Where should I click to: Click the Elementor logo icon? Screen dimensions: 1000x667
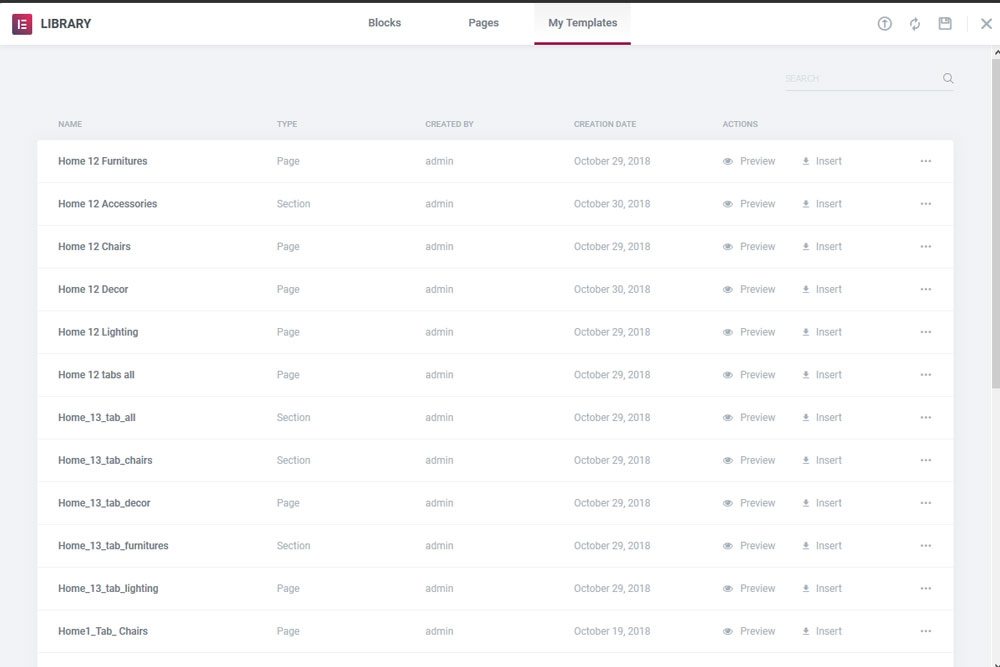pyautogui.click(x=22, y=24)
